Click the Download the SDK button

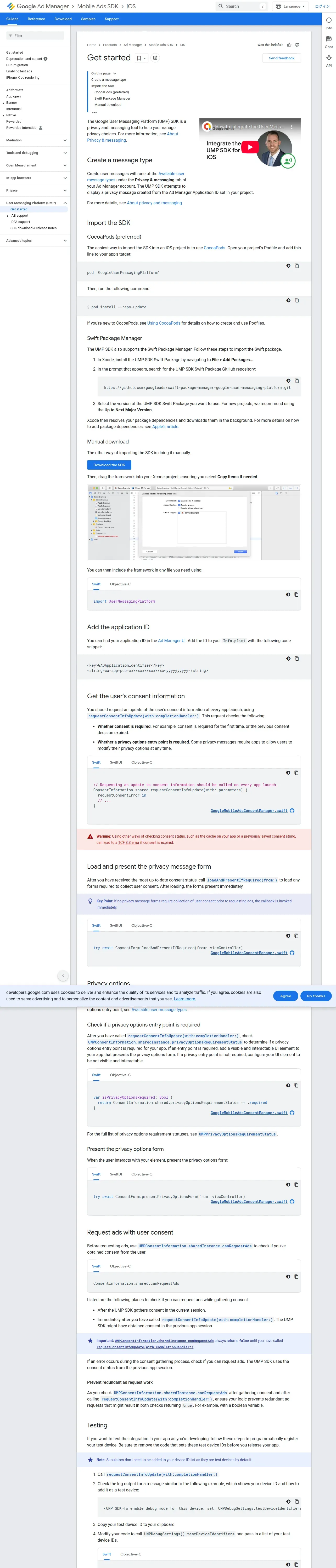click(109, 464)
